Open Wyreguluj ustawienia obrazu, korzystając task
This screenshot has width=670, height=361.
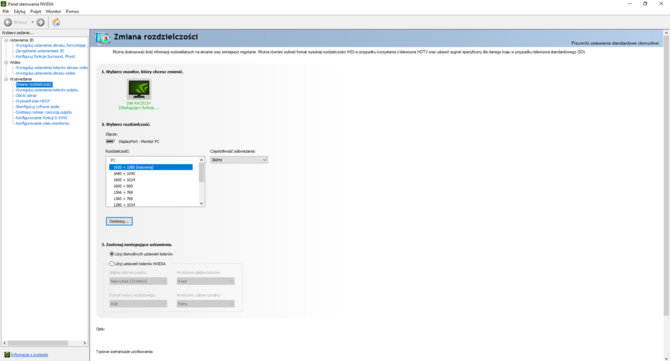[51, 45]
